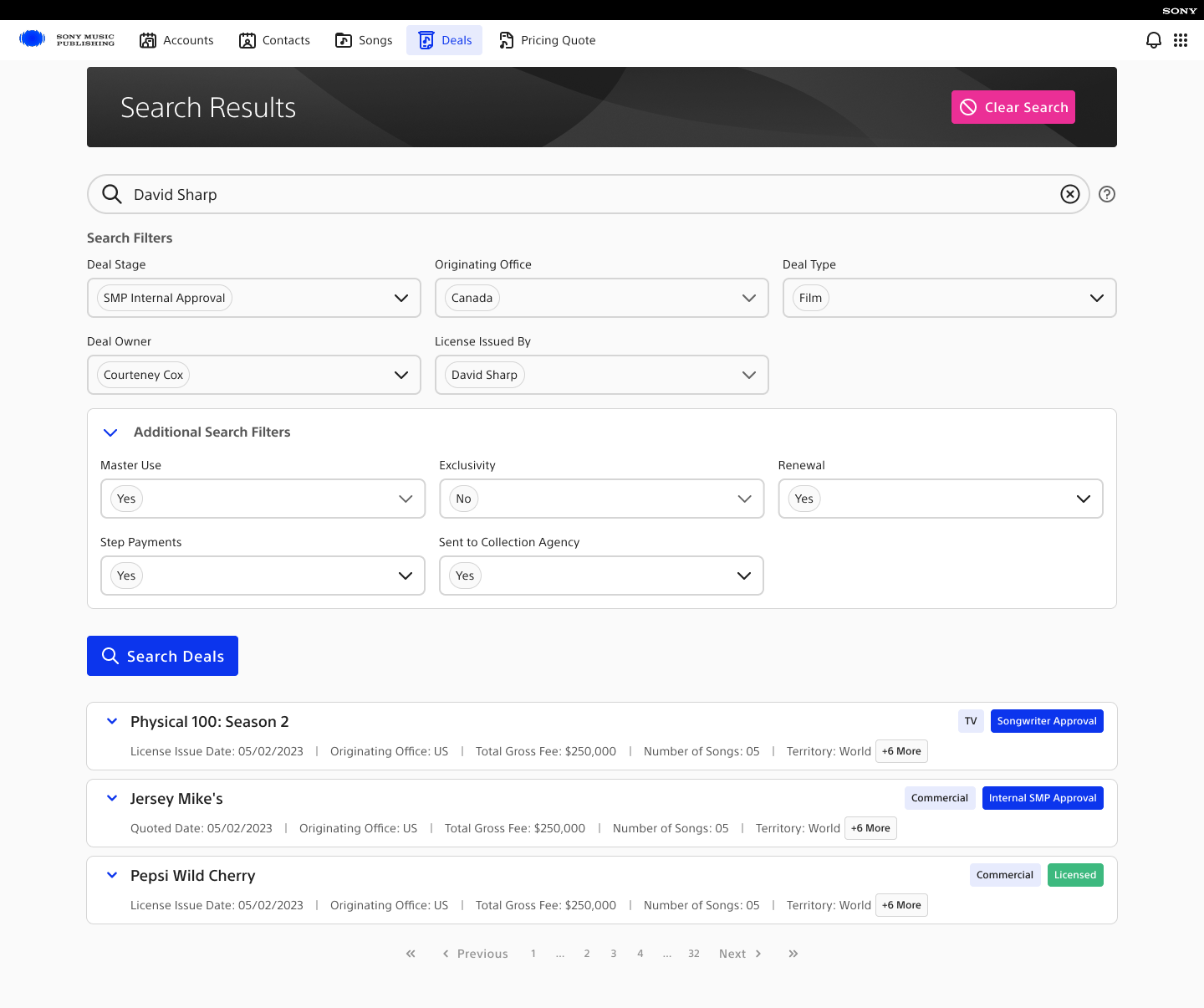Expand the Physical 100: Season 2 result
The image size is (1204, 1008).
click(112, 721)
